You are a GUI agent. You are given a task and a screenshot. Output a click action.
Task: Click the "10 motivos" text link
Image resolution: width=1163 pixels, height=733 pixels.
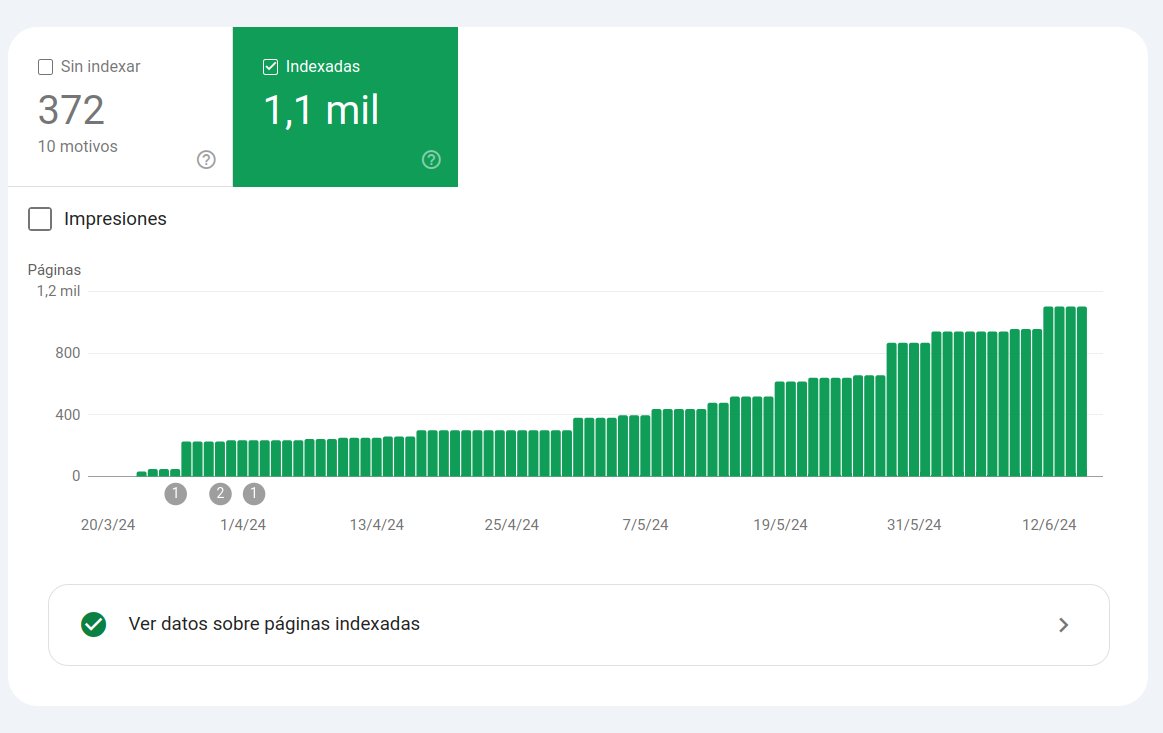pyautogui.click(x=78, y=146)
